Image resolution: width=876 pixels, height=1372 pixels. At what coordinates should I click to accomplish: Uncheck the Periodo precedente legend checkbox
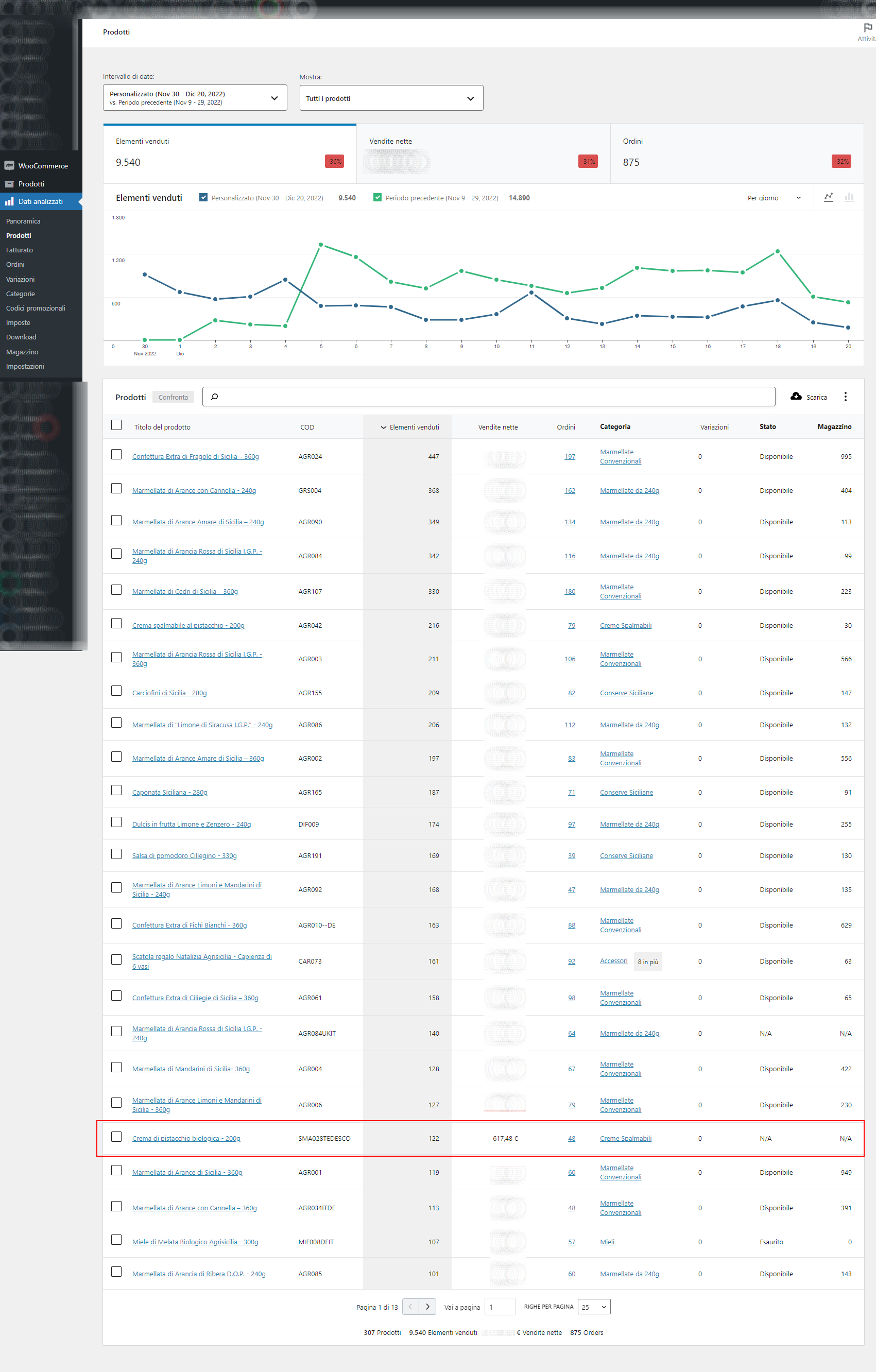coord(377,197)
